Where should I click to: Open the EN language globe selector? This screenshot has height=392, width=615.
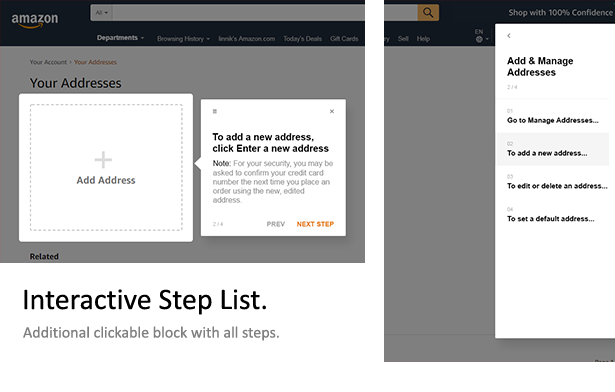[481, 36]
